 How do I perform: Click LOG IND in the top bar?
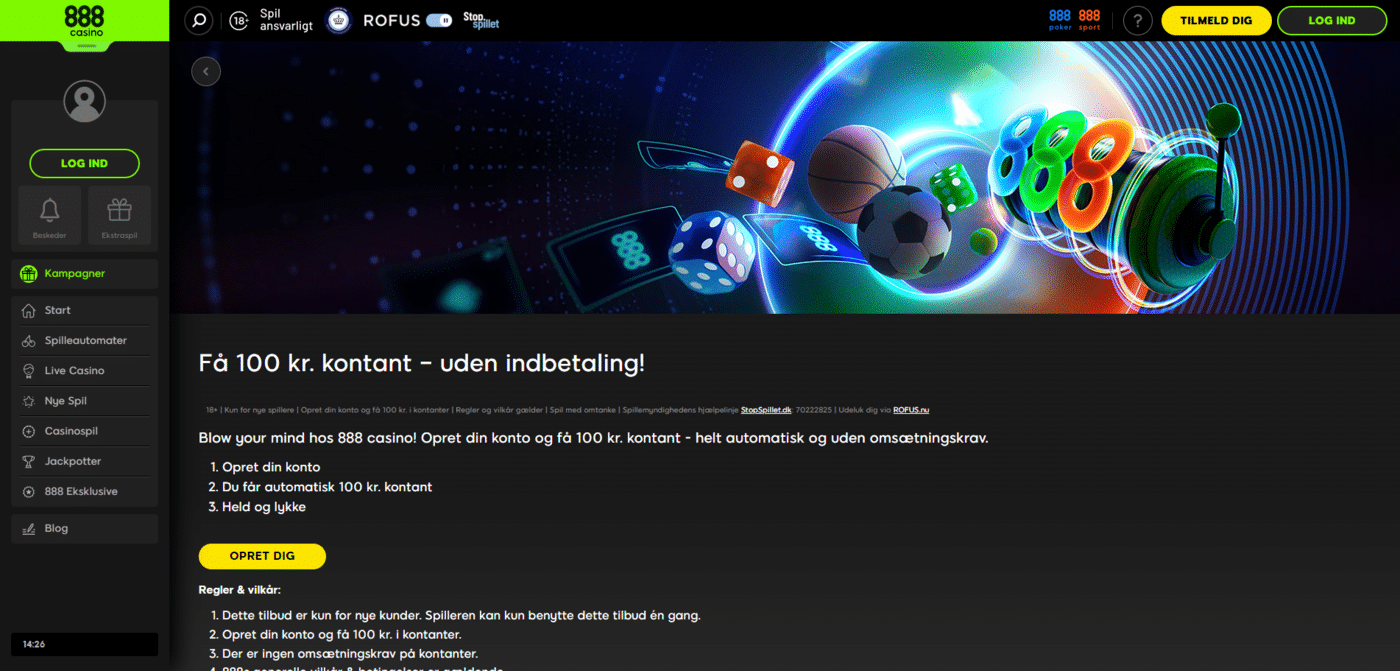(x=1332, y=20)
